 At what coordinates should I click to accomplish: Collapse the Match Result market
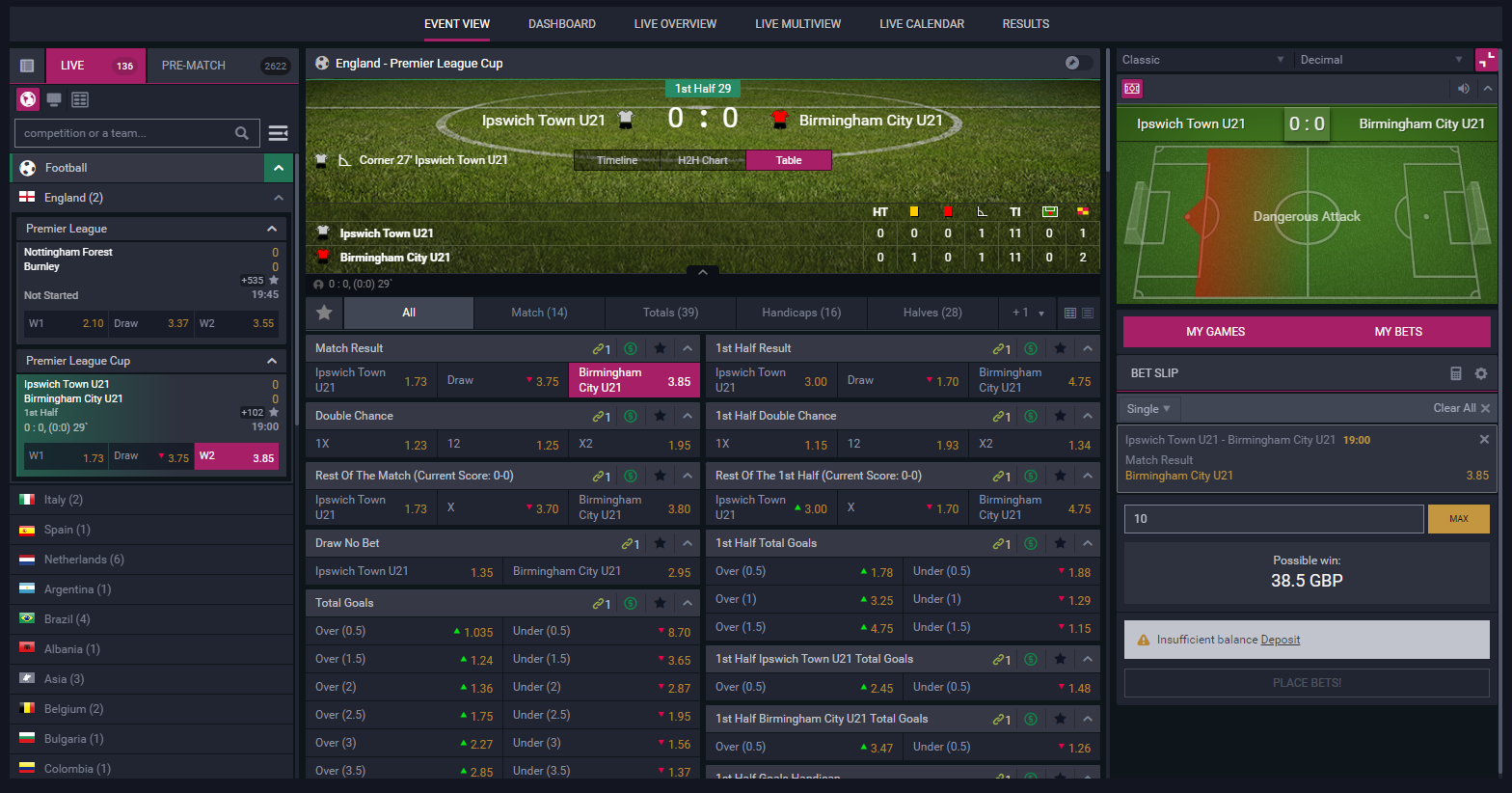pos(688,348)
